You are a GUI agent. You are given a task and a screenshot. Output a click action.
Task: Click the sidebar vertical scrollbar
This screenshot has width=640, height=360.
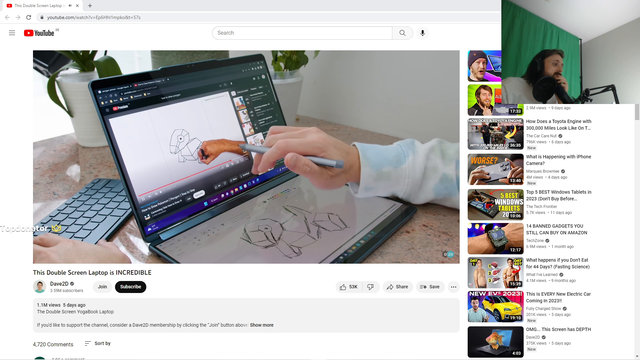pyautogui.click(x=637, y=112)
